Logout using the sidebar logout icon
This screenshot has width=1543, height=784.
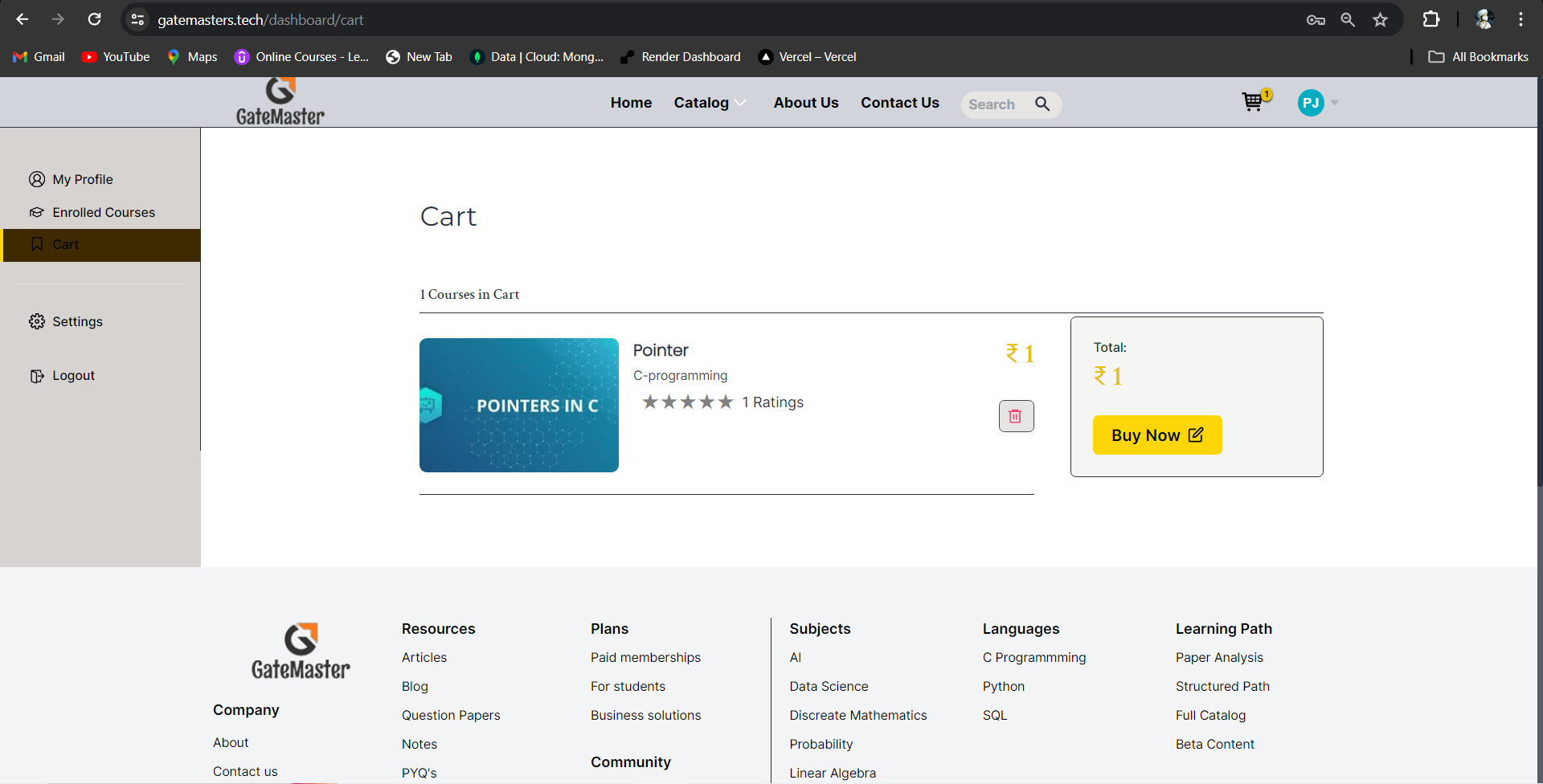[36, 375]
